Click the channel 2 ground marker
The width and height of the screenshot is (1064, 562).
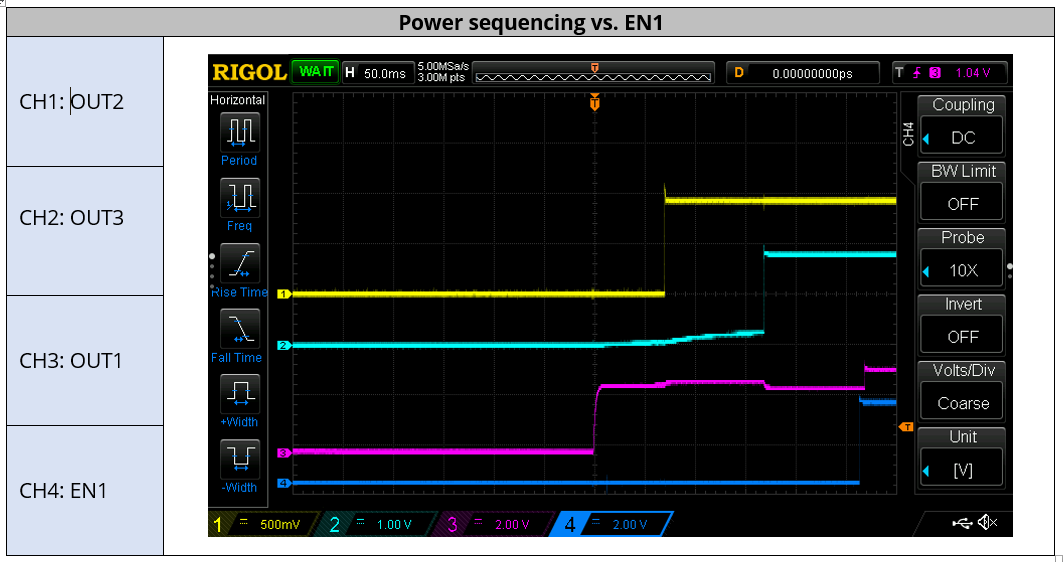coord(284,345)
